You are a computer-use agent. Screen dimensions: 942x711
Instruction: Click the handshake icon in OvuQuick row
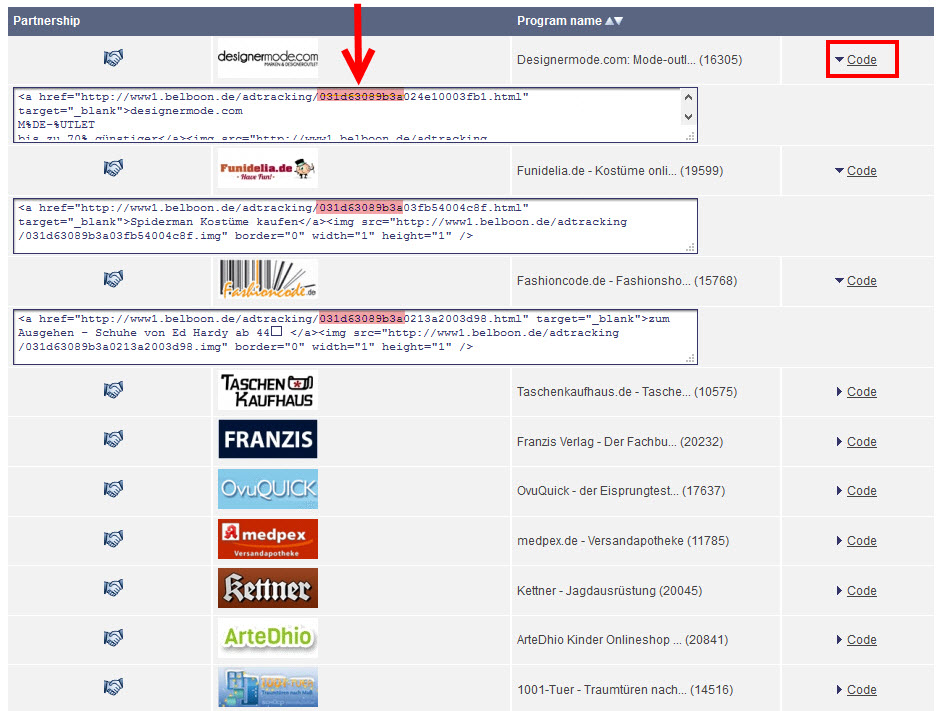[113, 489]
